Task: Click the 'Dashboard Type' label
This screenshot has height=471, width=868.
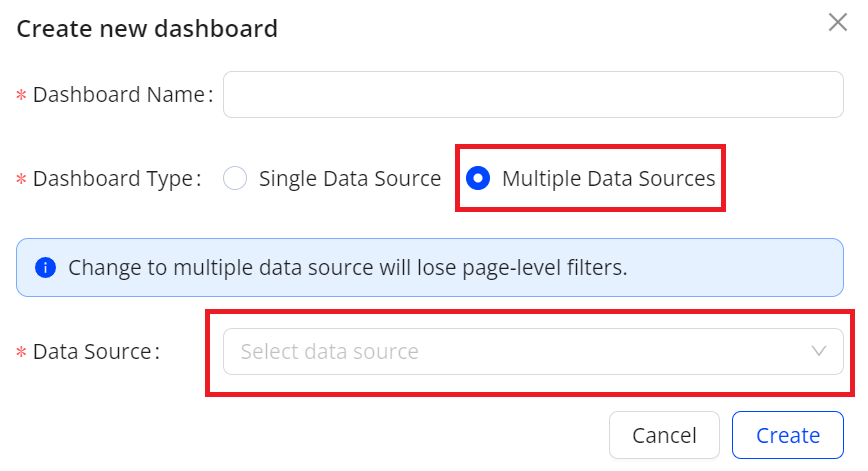Action: pyautogui.click(x=113, y=179)
